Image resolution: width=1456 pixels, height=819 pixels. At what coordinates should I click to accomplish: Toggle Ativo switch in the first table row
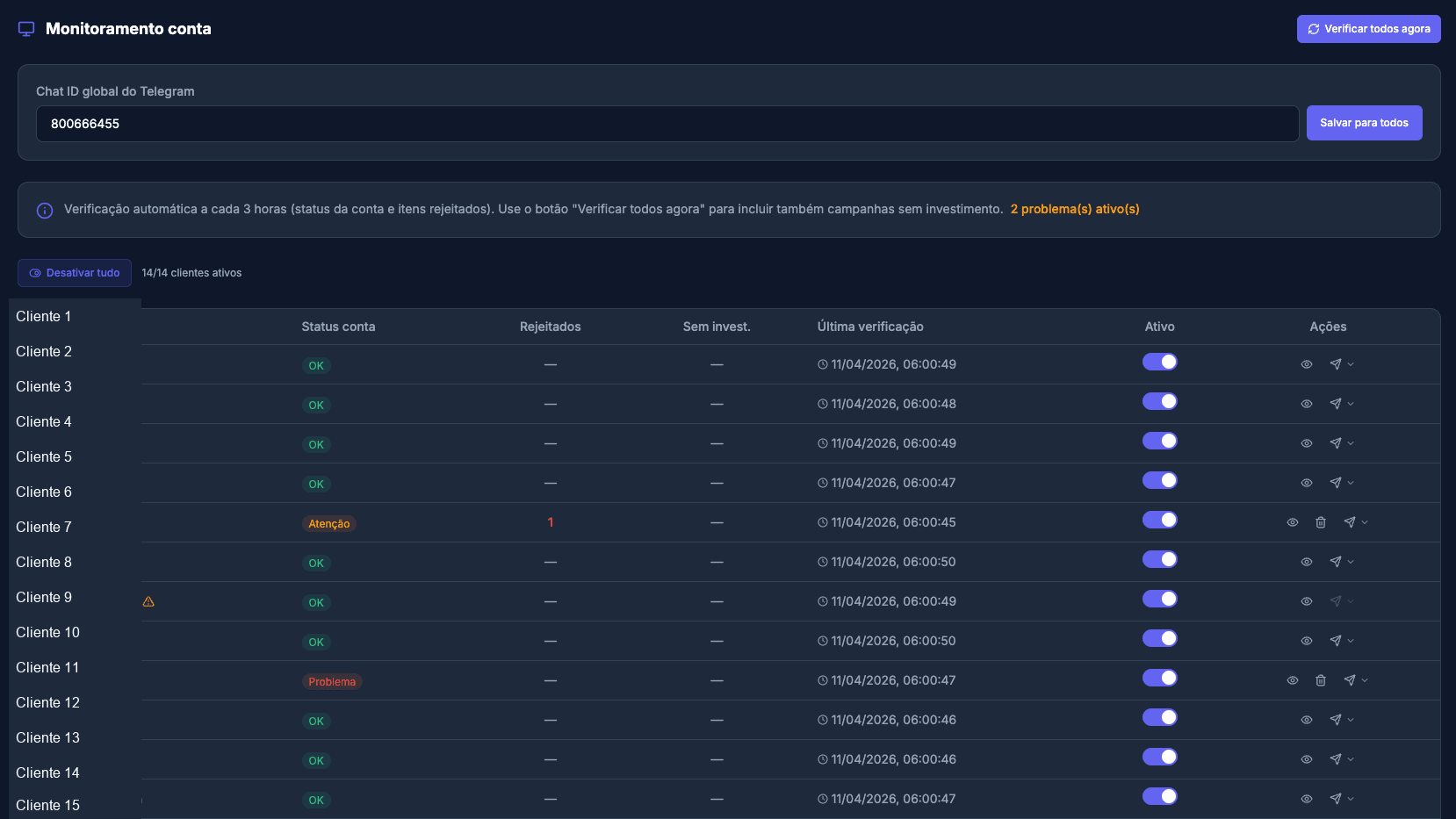pos(1160,362)
